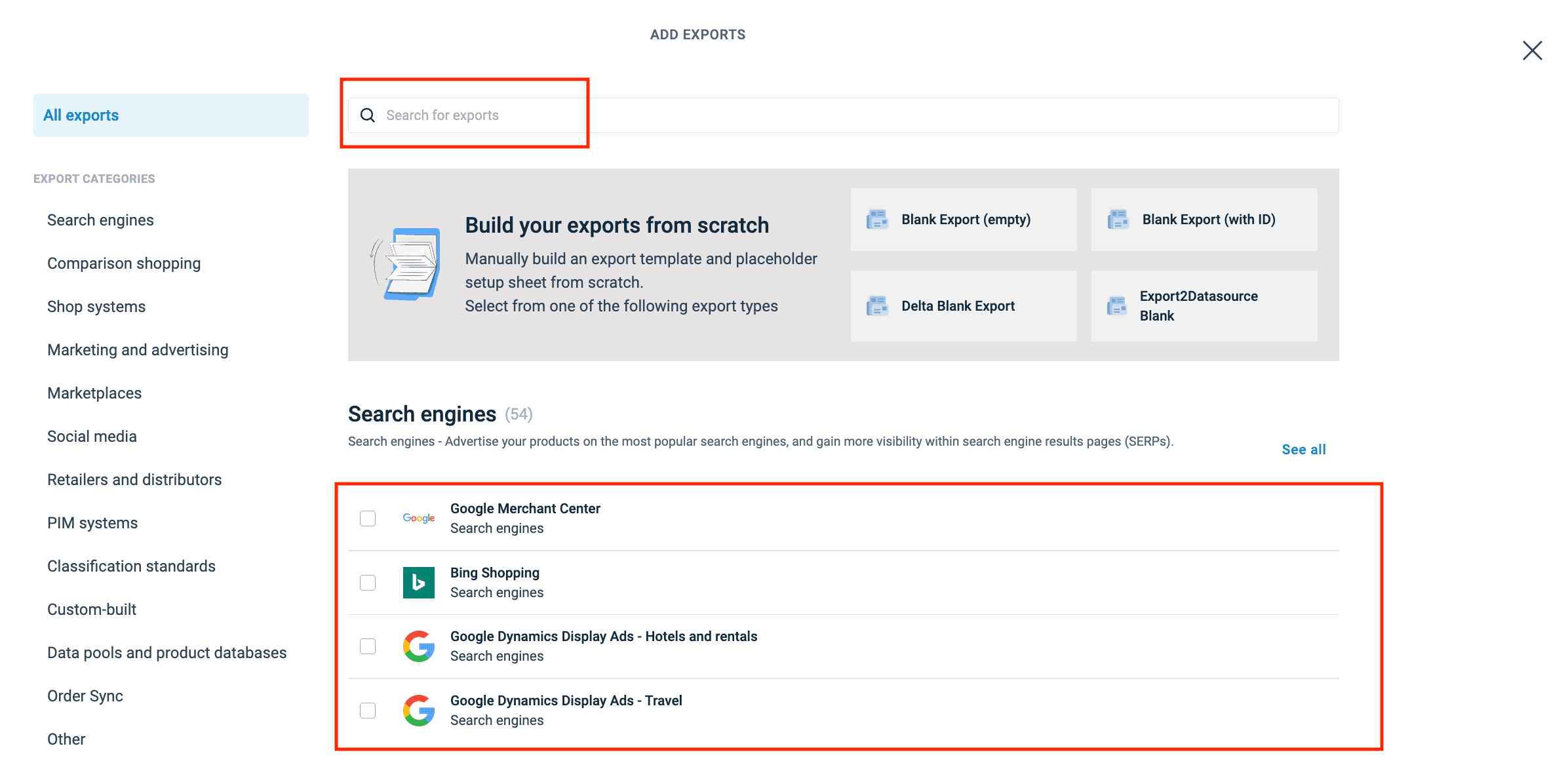
Task: Click the Blank Export (empty) icon
Action: click(x=877, y=220)
